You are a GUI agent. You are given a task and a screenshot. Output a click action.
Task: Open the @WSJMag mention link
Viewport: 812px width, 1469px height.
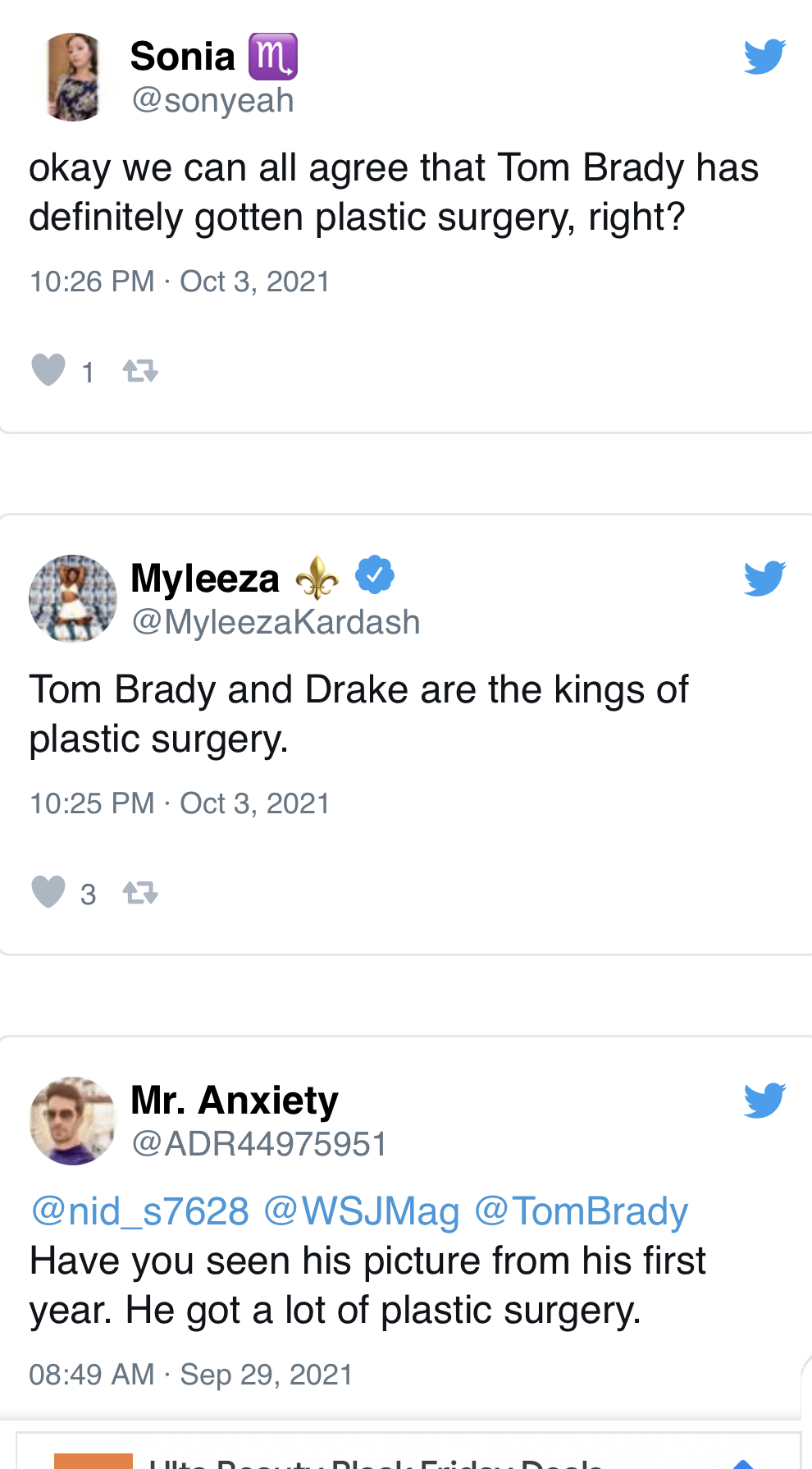coord(362,1212)
